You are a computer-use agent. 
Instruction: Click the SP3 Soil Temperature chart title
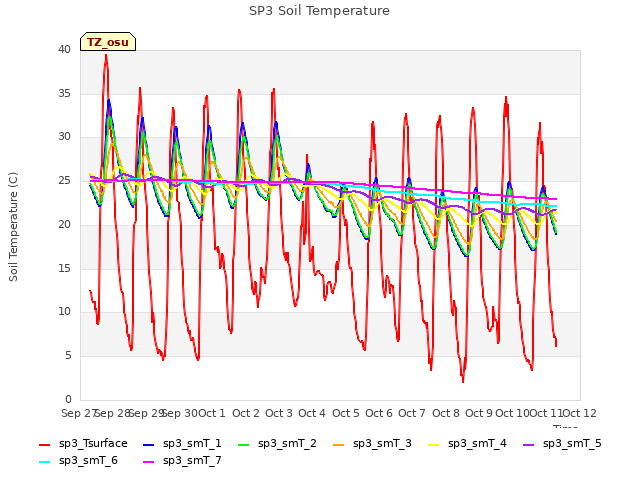[x=320, y=11]
